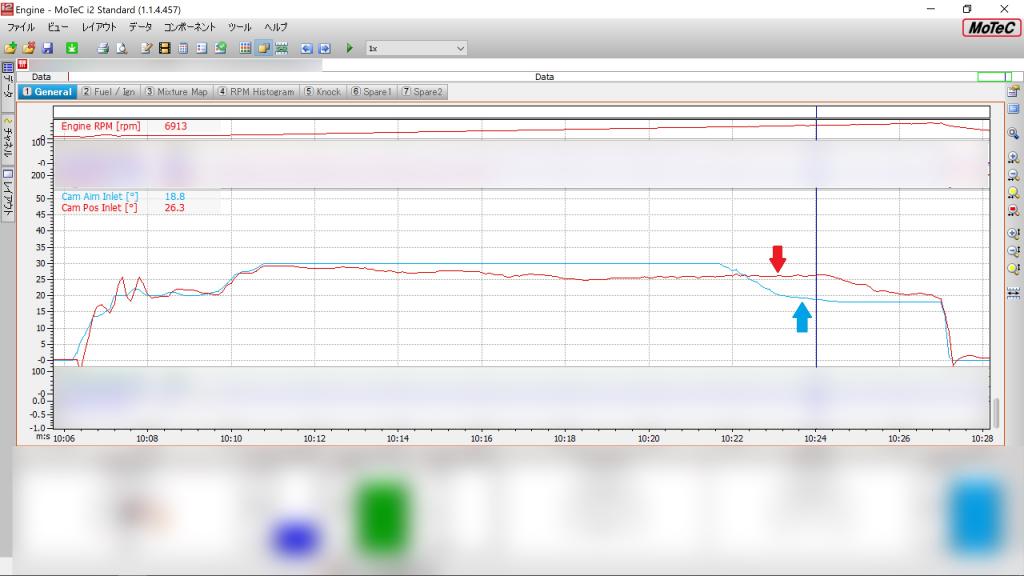Switch to the Mixture Map tab
Viewport: 1024px width, 576px height.
[x=176, y=92]
